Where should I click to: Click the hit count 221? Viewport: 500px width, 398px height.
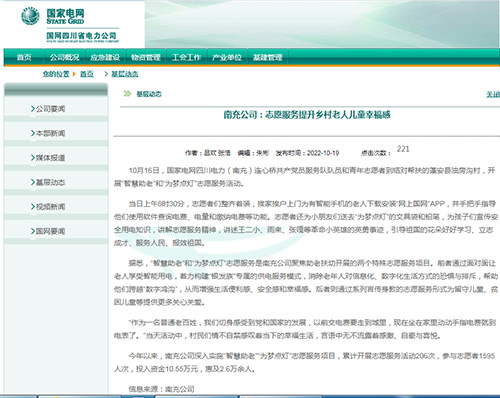[x=403, y=149]
